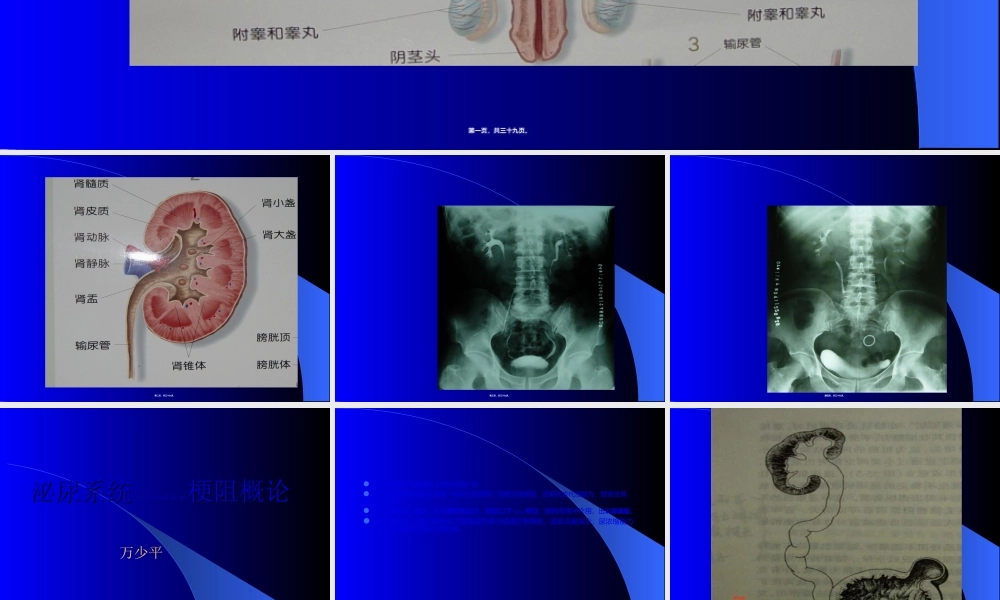Image resolution: width=1000 pixels, height=600 pixels.
Task: Open the pelvic X-ray slide thumbnail
Action: pos(500,277)
